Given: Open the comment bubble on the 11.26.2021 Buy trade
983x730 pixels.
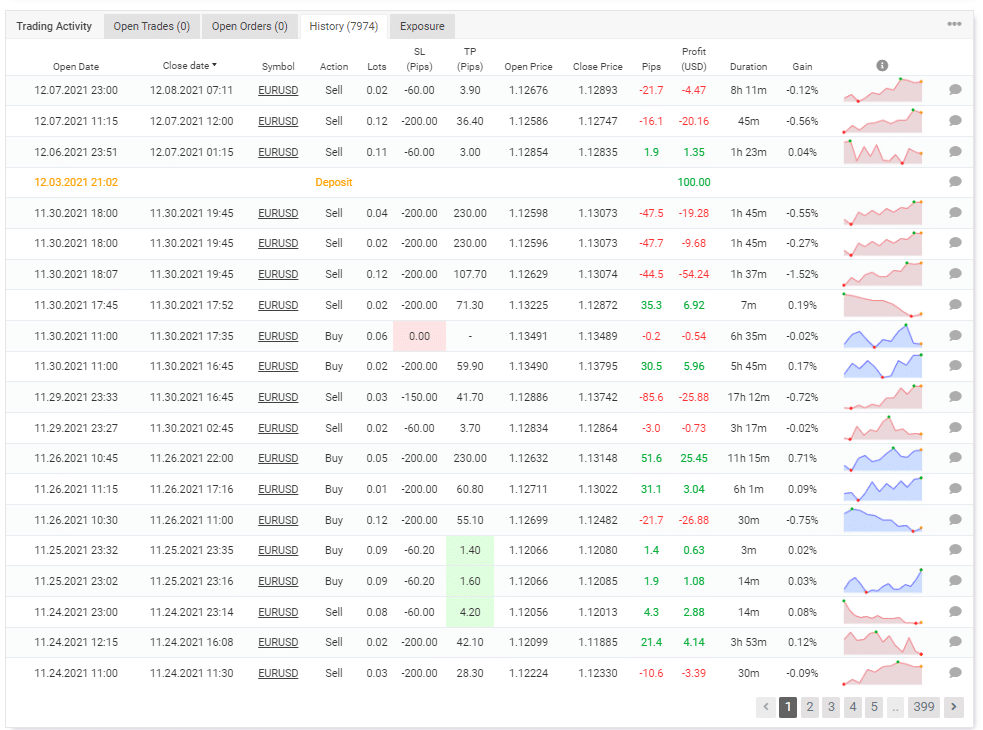Looking at the screenshot, I should (954, 458).
